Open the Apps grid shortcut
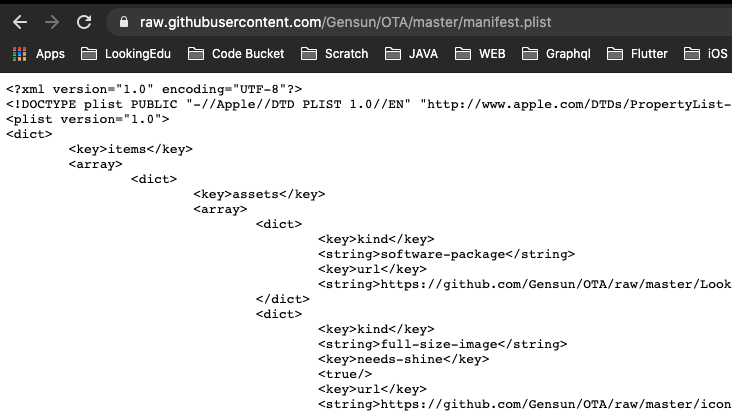The image size is (732, 411). coord(38,54)
